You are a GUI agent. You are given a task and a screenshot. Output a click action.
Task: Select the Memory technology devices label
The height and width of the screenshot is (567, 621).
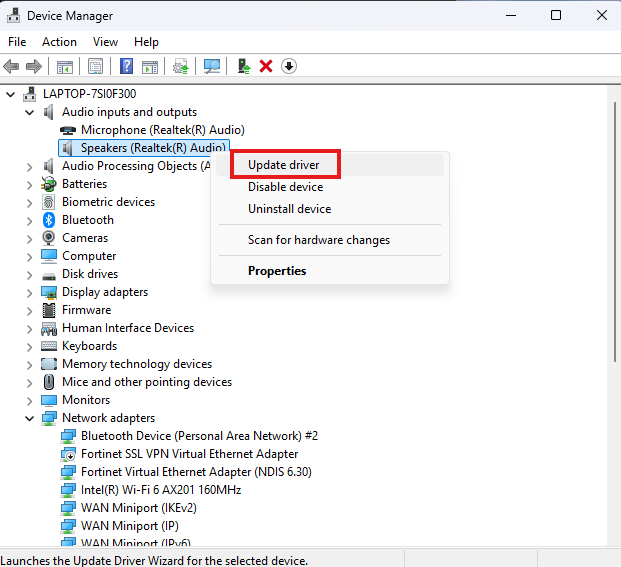coord(137,364)
